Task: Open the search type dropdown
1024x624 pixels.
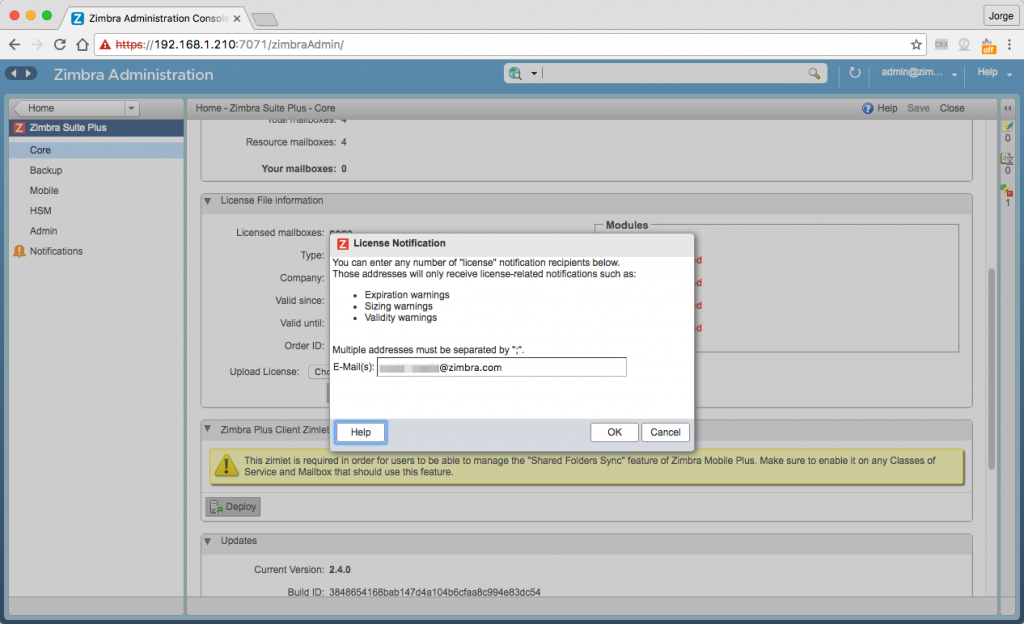Action: (x=534, y=74)
